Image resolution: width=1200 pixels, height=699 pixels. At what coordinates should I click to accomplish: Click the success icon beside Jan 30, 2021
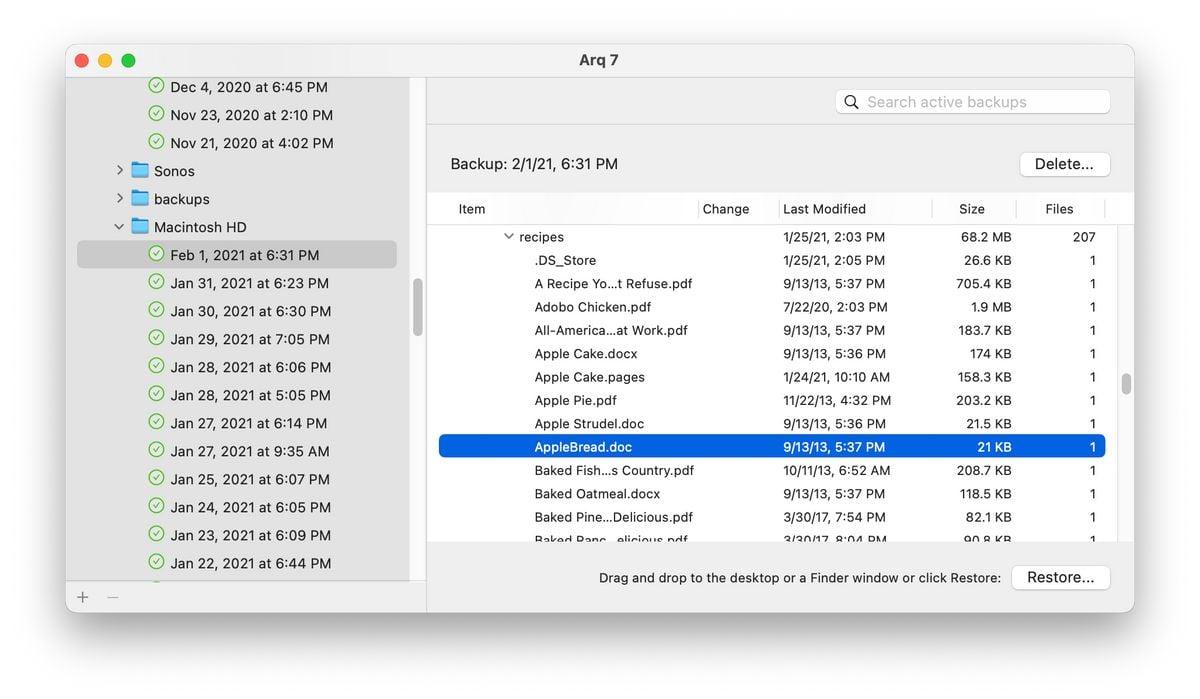pos(156,310)
